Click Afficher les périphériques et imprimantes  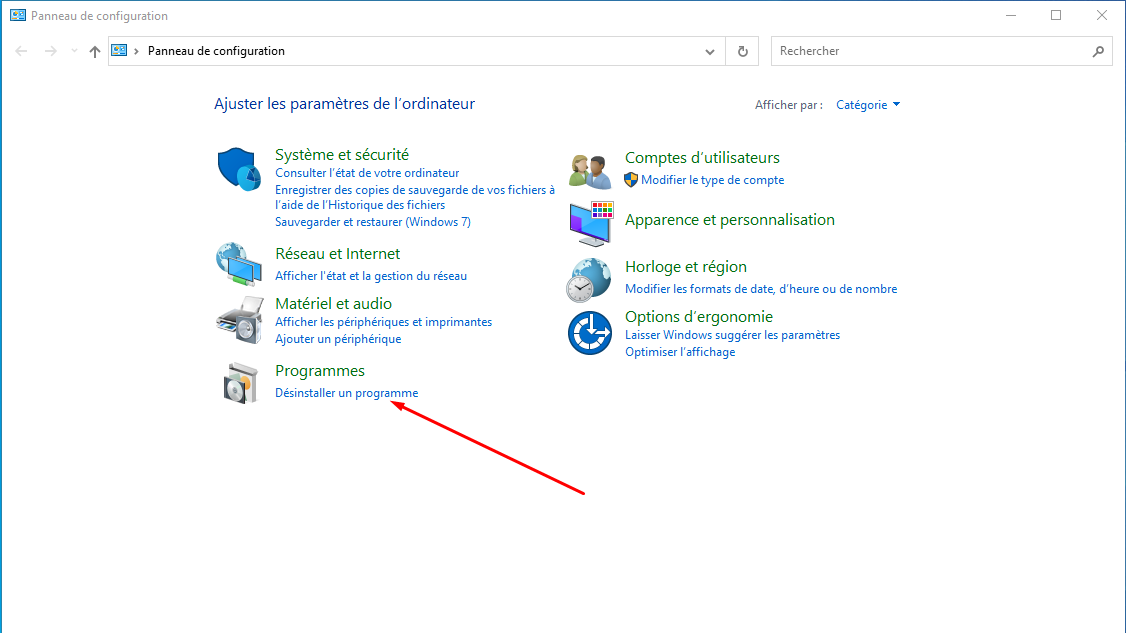tap(383, 322)
